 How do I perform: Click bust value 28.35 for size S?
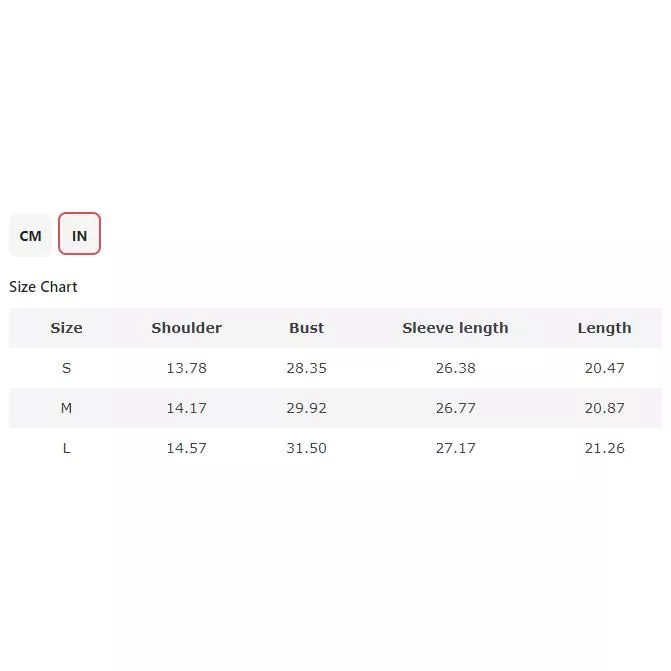(x=306, y=368)
